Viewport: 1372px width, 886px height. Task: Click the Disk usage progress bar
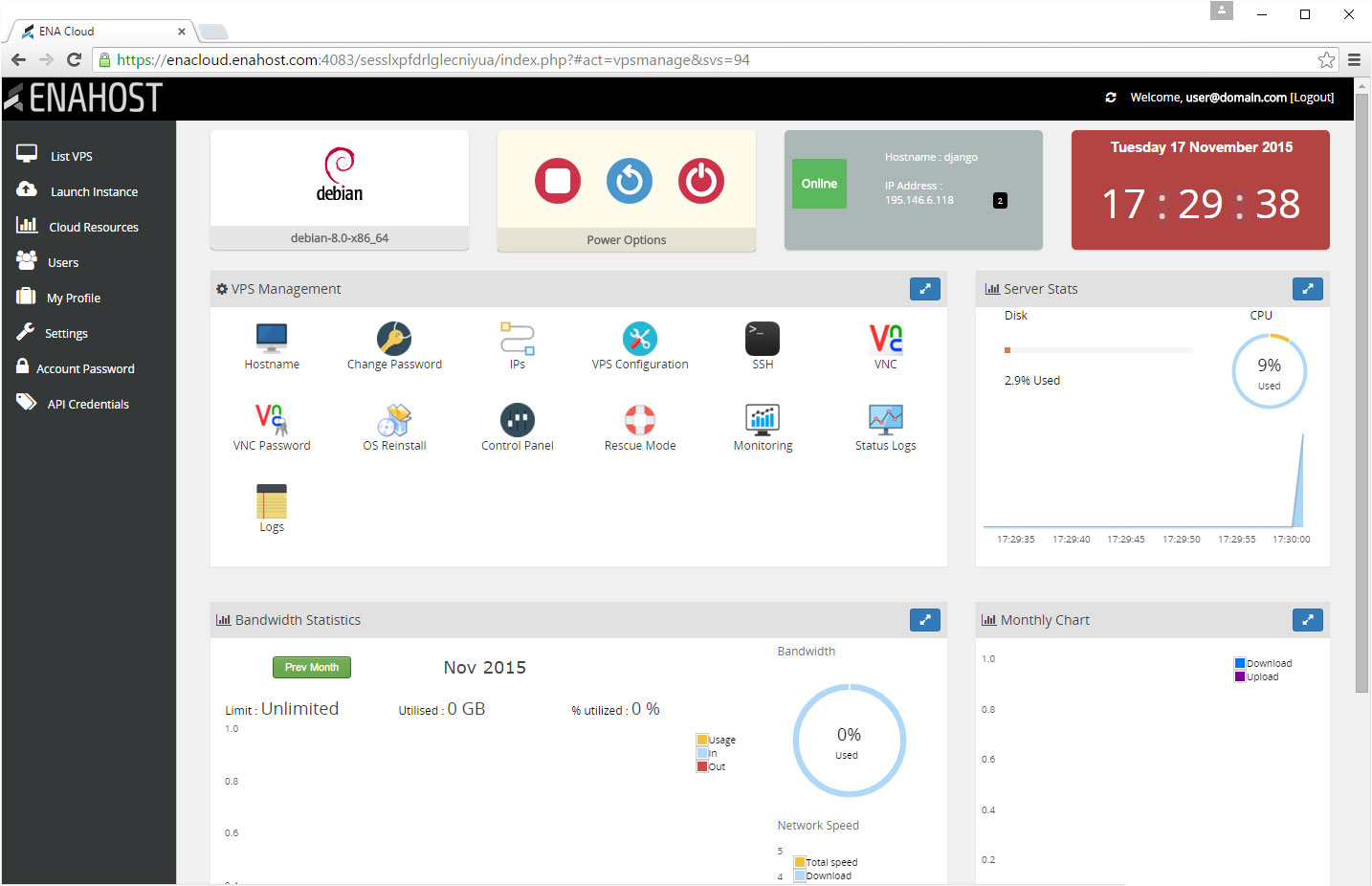tap(1098, 350)
